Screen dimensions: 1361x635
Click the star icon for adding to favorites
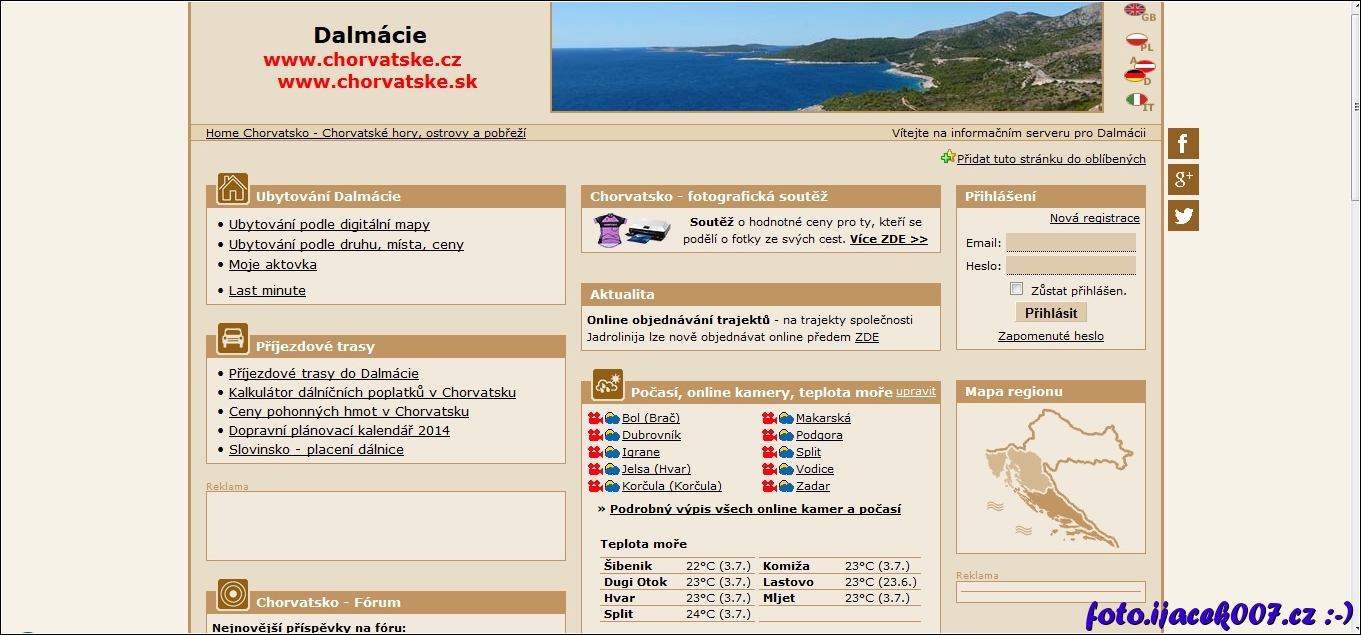[x=948, y=157]
